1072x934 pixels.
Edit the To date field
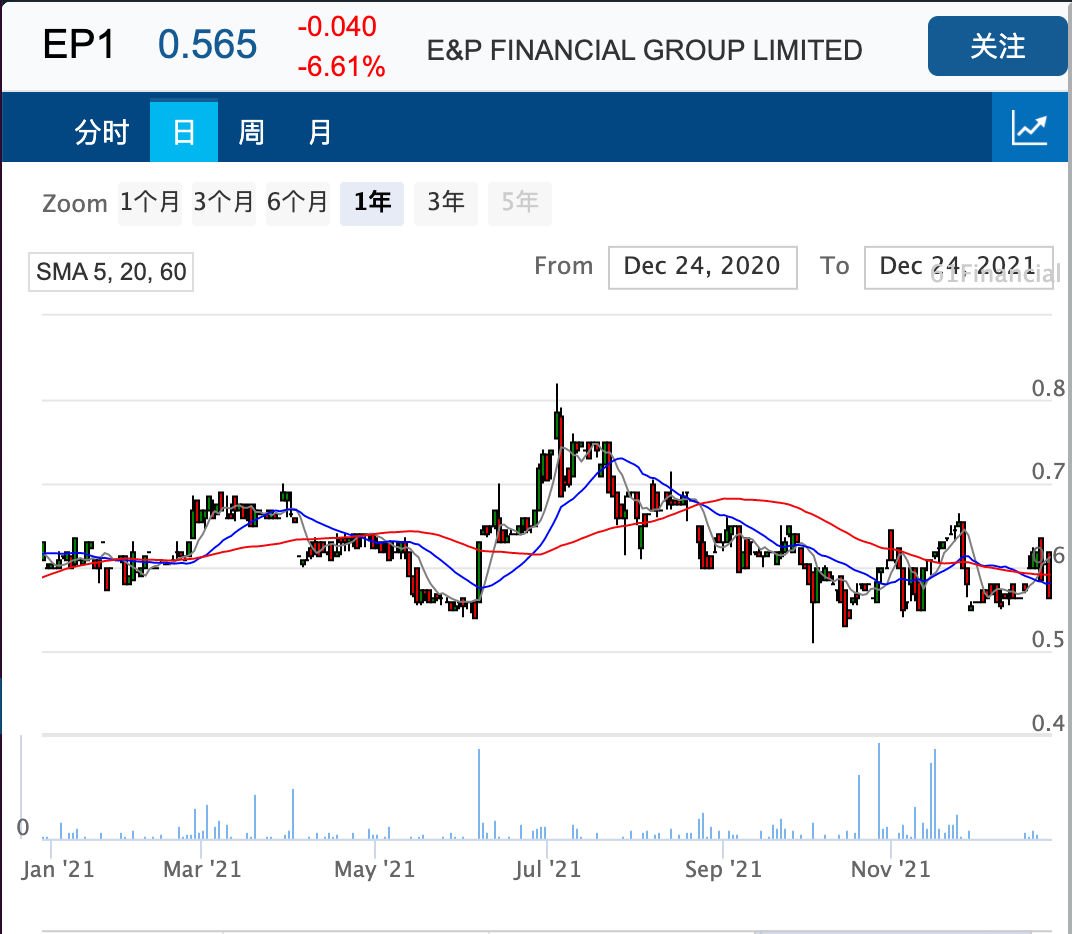959,267
